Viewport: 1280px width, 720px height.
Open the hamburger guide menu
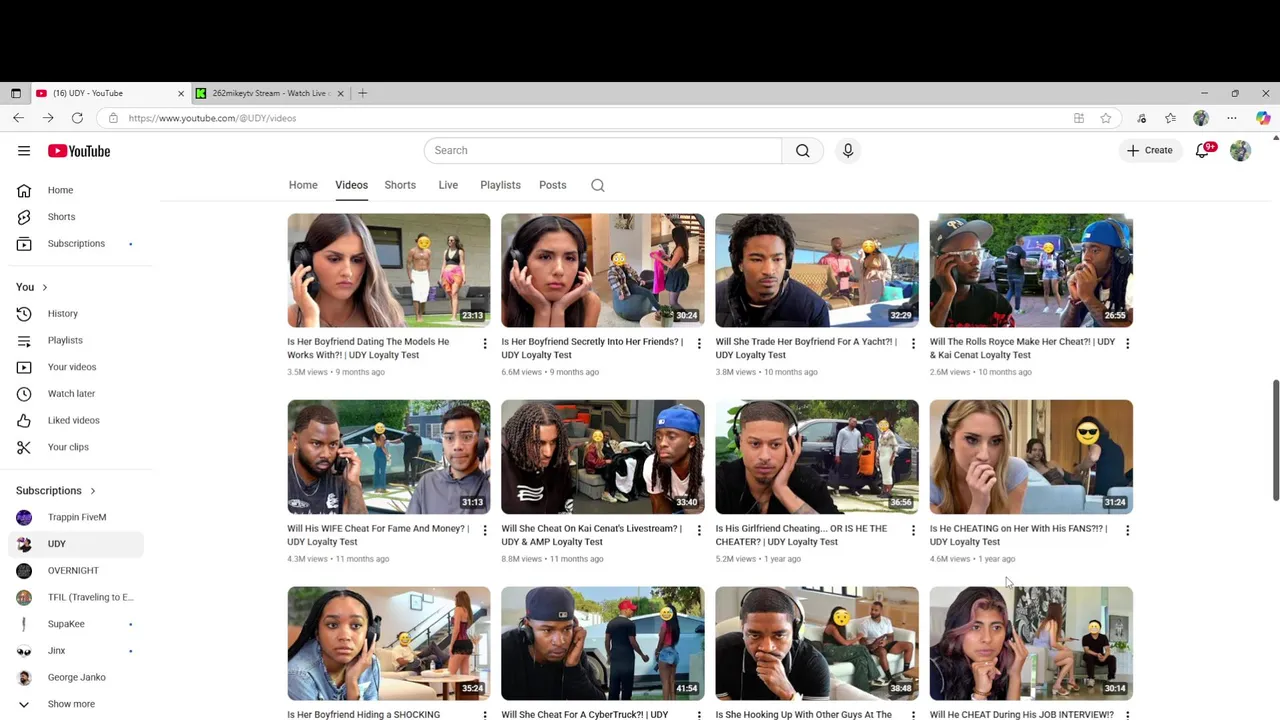(x=24, y=151)
